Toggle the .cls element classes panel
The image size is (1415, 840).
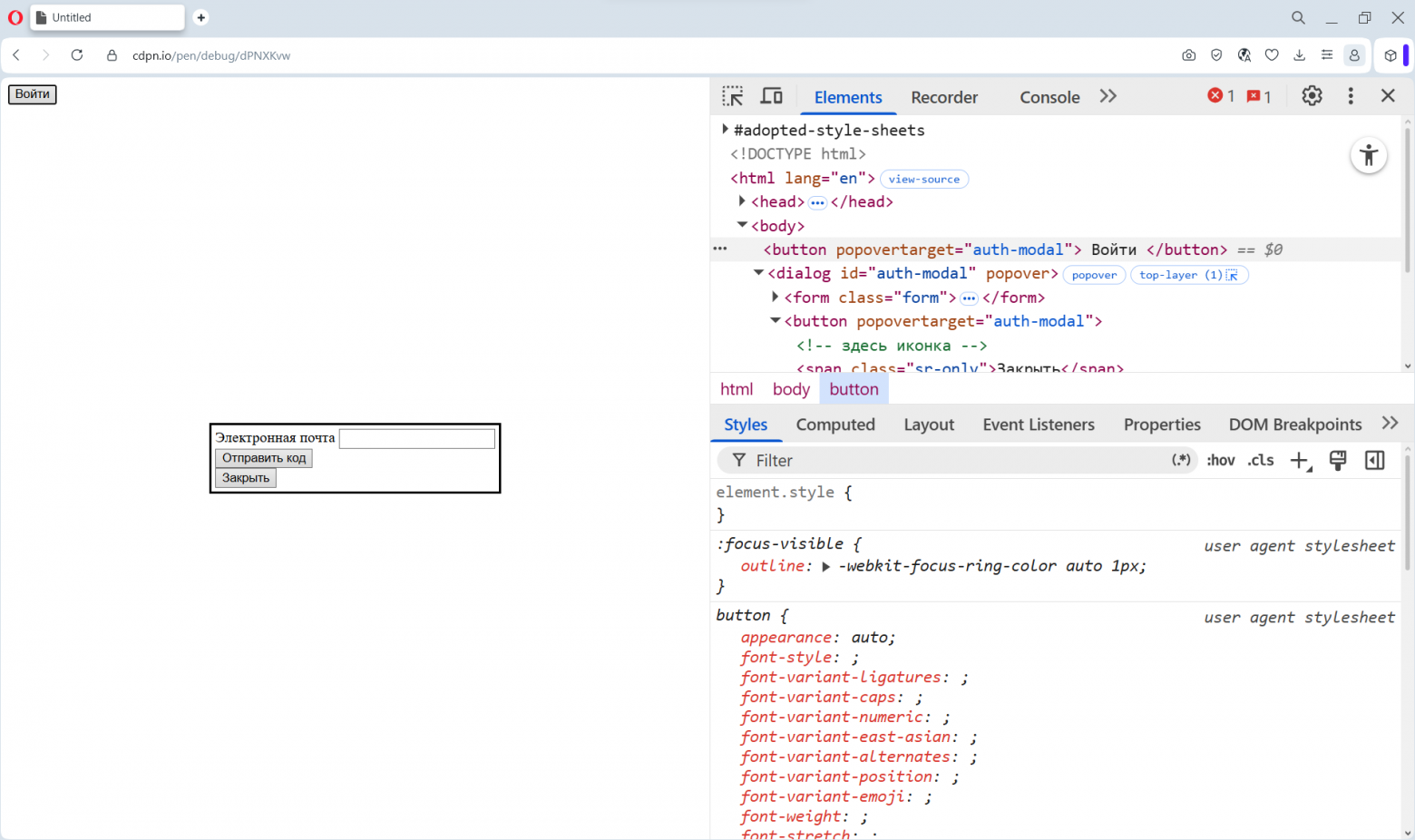click(x=1261, y=460)
